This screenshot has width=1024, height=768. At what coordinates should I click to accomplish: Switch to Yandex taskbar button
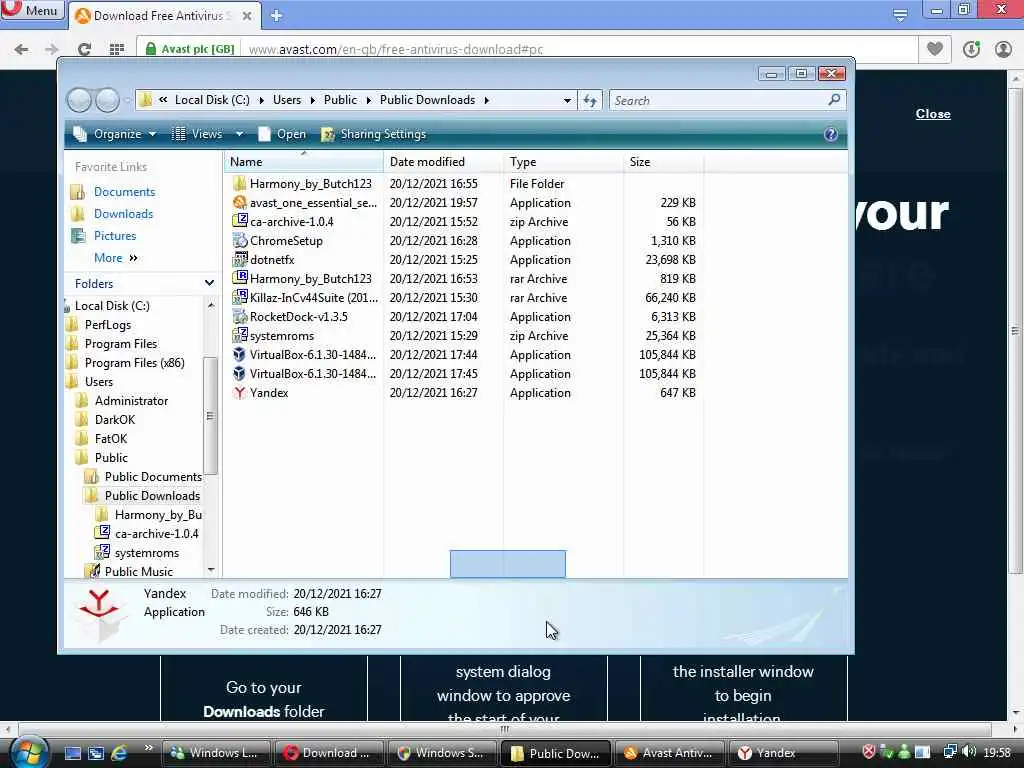(x=783, y=753)
